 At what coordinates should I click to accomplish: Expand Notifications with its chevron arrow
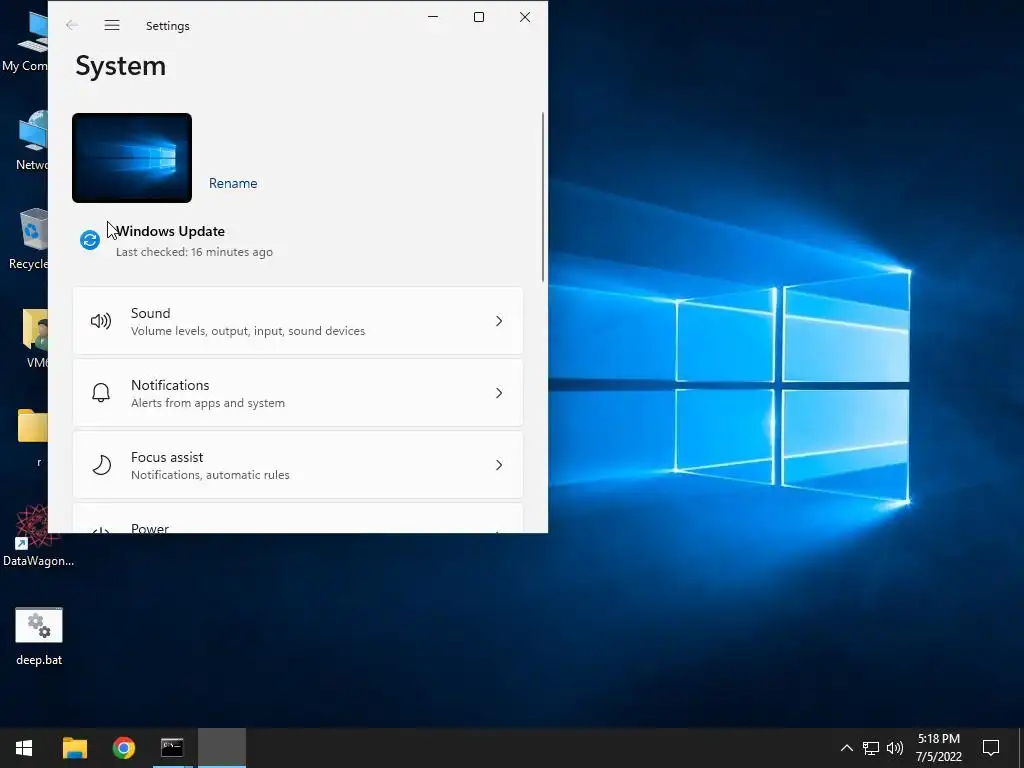[499, 392]
